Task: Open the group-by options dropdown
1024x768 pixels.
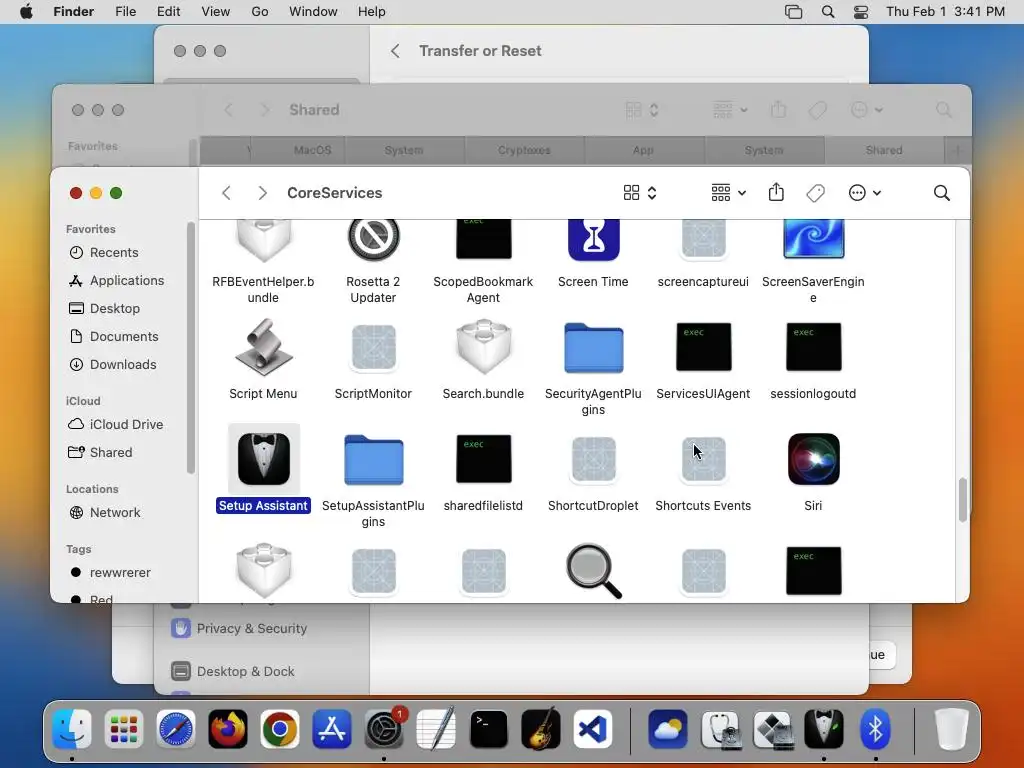Action: pyautogui.click(x=728, y=193)
